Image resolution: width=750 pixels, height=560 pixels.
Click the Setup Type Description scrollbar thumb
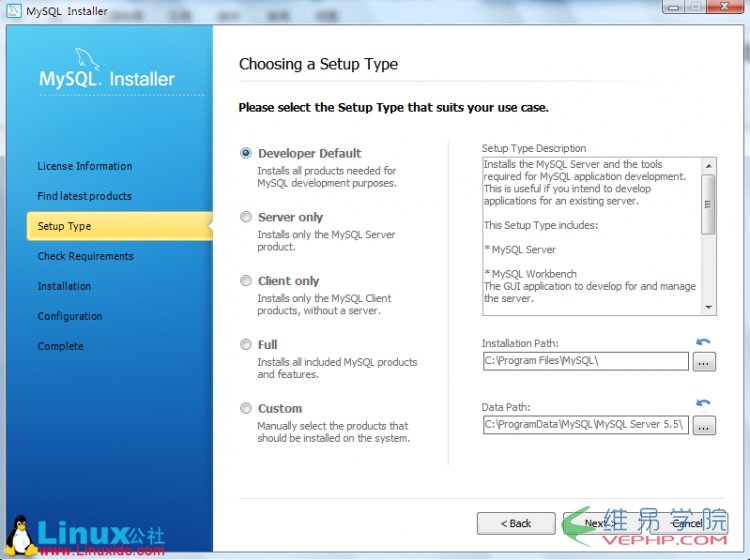click(x=708, y=204)
